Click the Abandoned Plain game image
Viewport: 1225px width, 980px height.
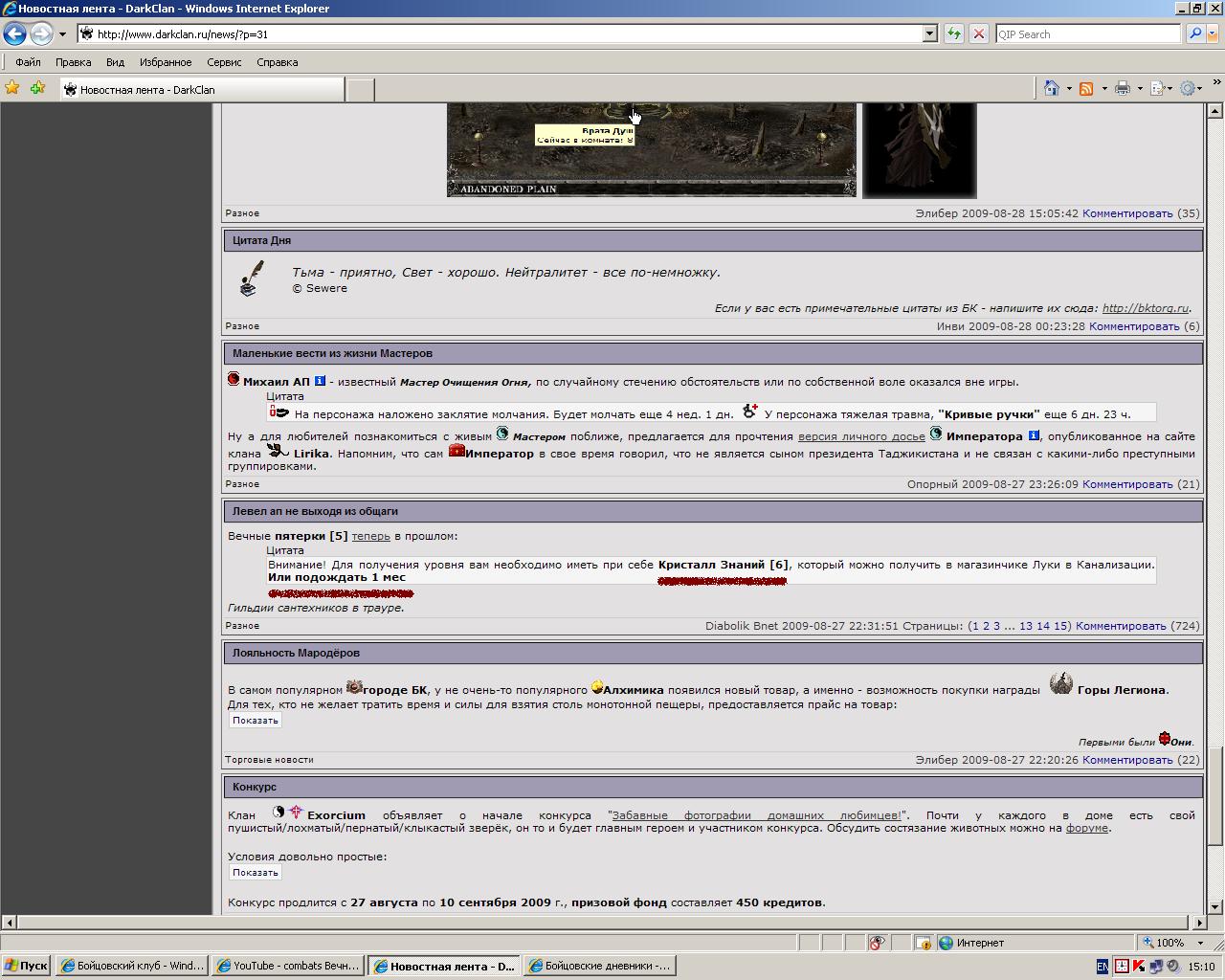coord(652,149)
